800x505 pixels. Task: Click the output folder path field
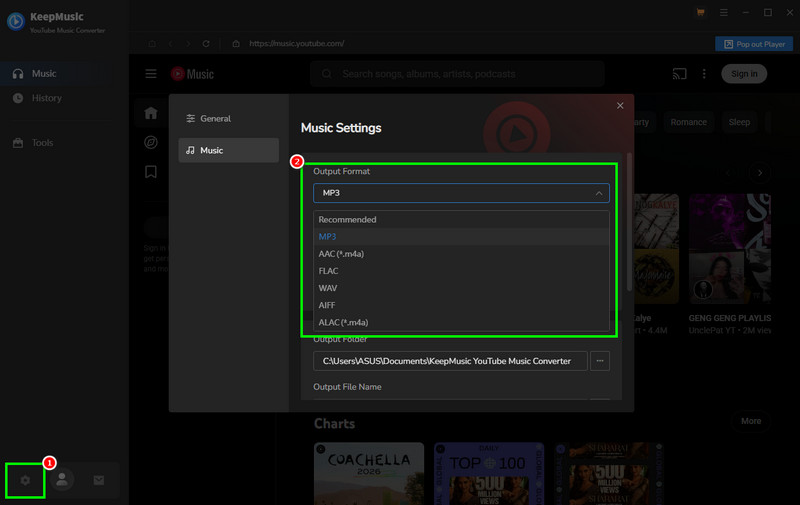(x=450, y=361)
